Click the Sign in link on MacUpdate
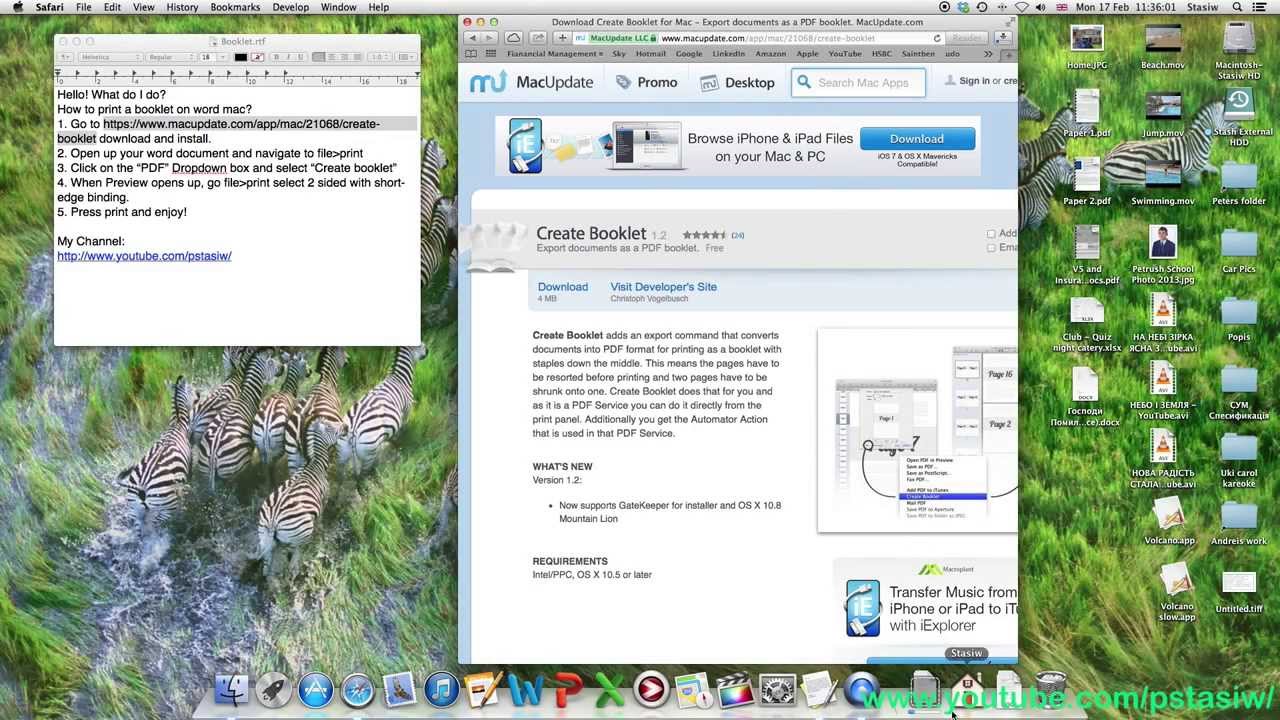Viewport: 1280px width, 720px height. tap(974, 81)
